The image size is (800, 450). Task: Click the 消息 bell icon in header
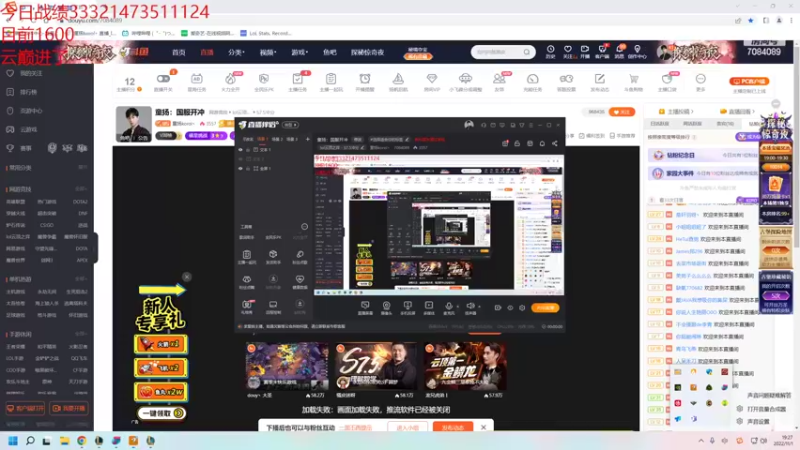click(620, 49)
